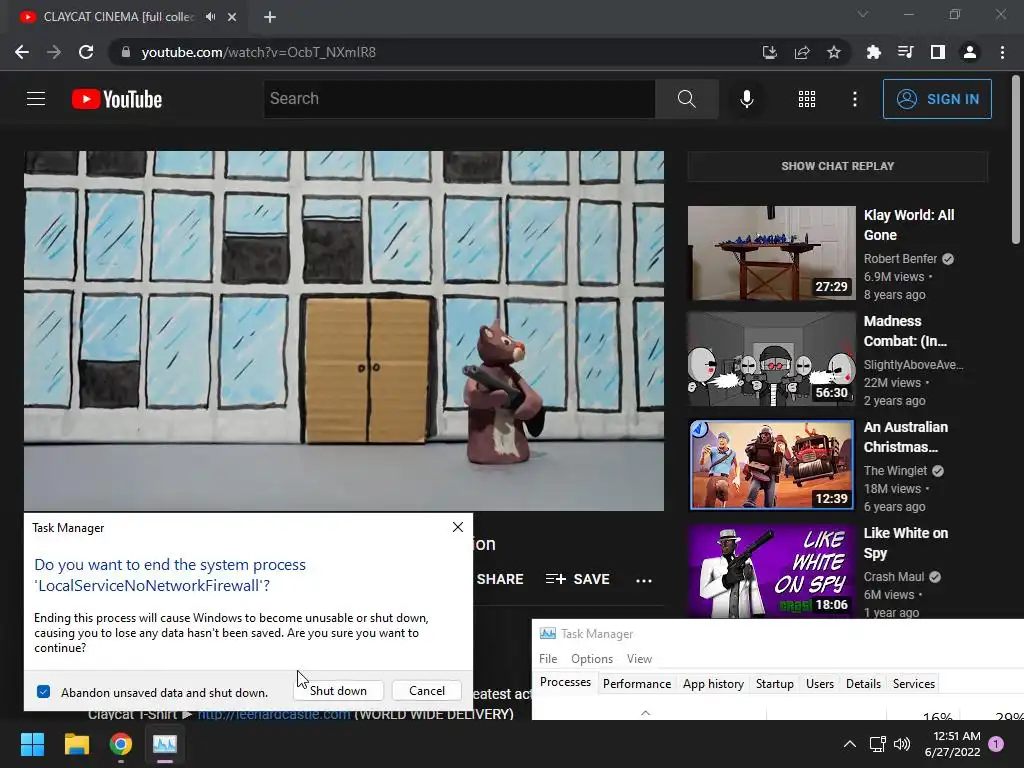Open the Chrome three-dot menu
Screen dimensions: 1024x768
[1002, 52]
